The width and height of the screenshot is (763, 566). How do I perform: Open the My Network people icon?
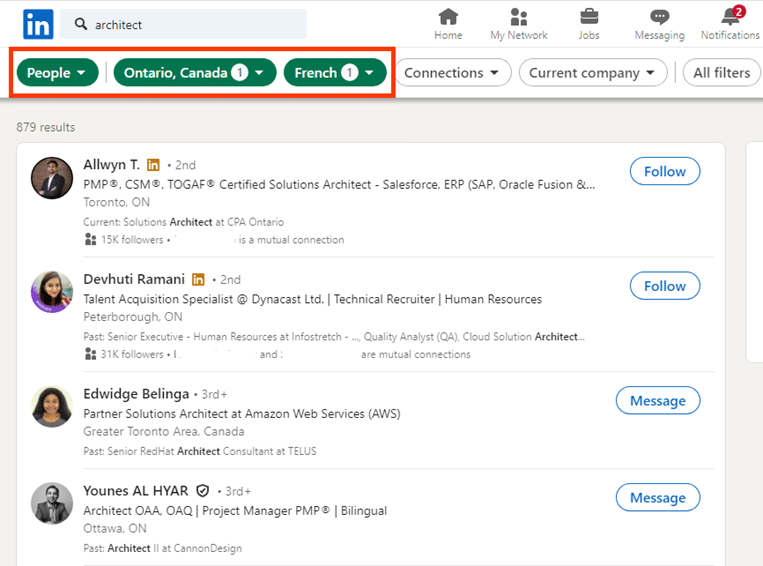coord(519,17)
